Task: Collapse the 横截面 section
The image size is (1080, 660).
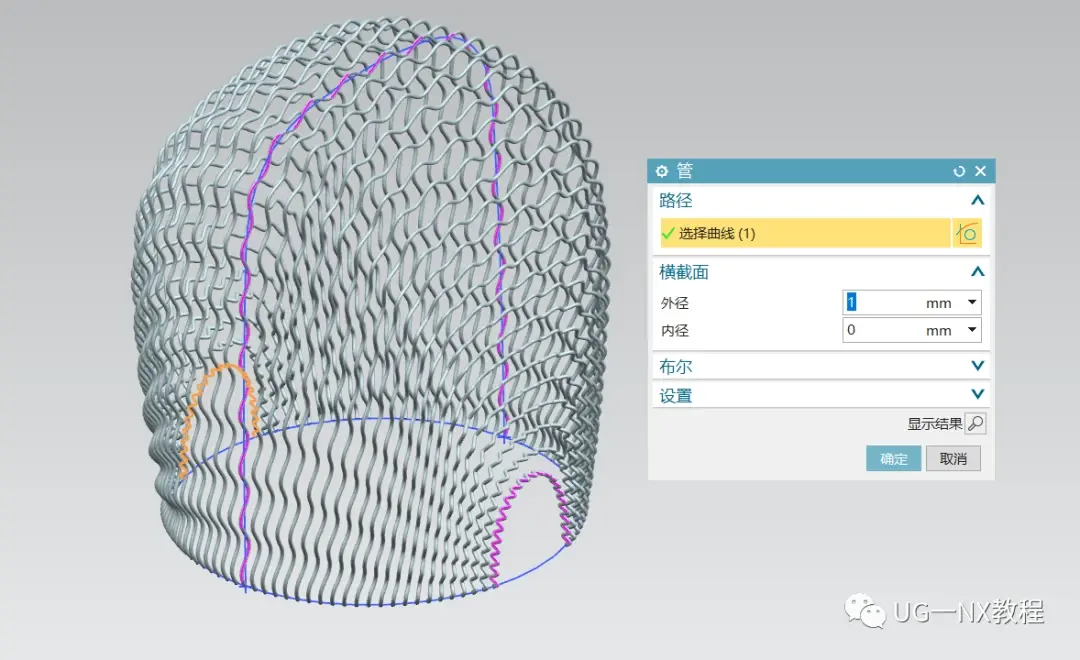Action: [977, 272]
